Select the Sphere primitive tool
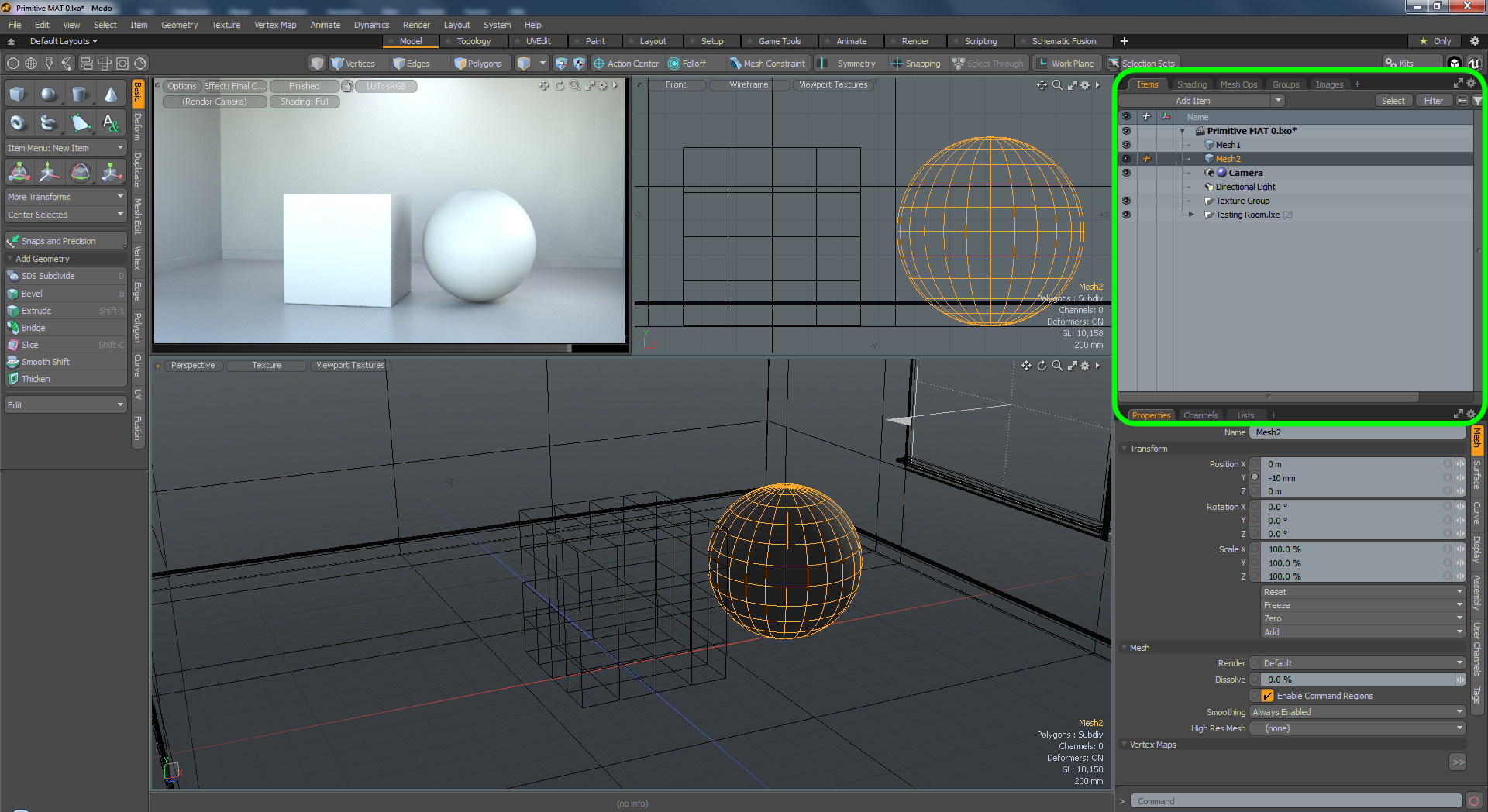Image resolution: width=1488 pixels, height=812 pixels. [49, 95]
